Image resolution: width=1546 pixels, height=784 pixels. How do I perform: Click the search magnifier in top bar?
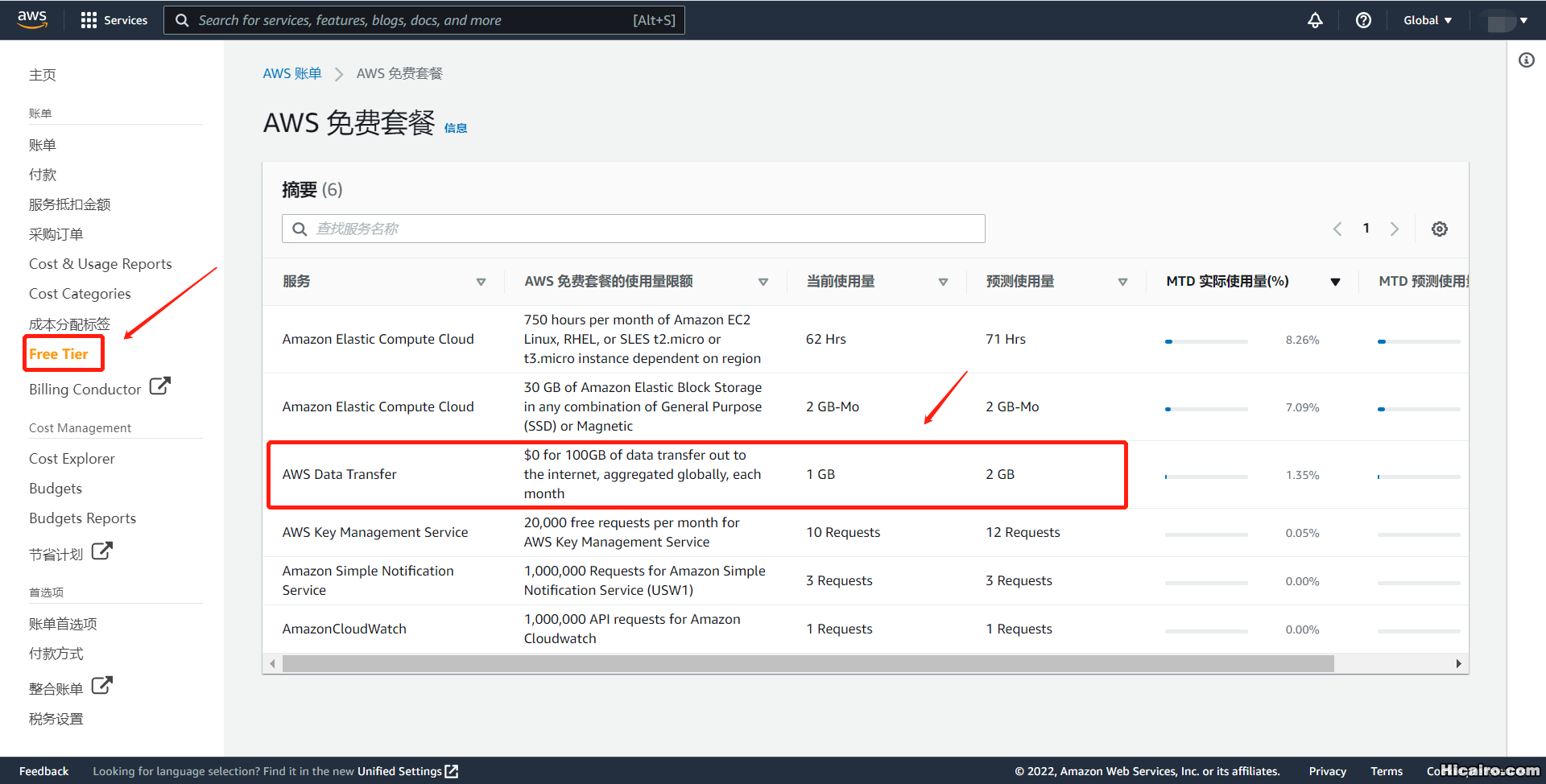pyautogui.click(x=183, y=20)
